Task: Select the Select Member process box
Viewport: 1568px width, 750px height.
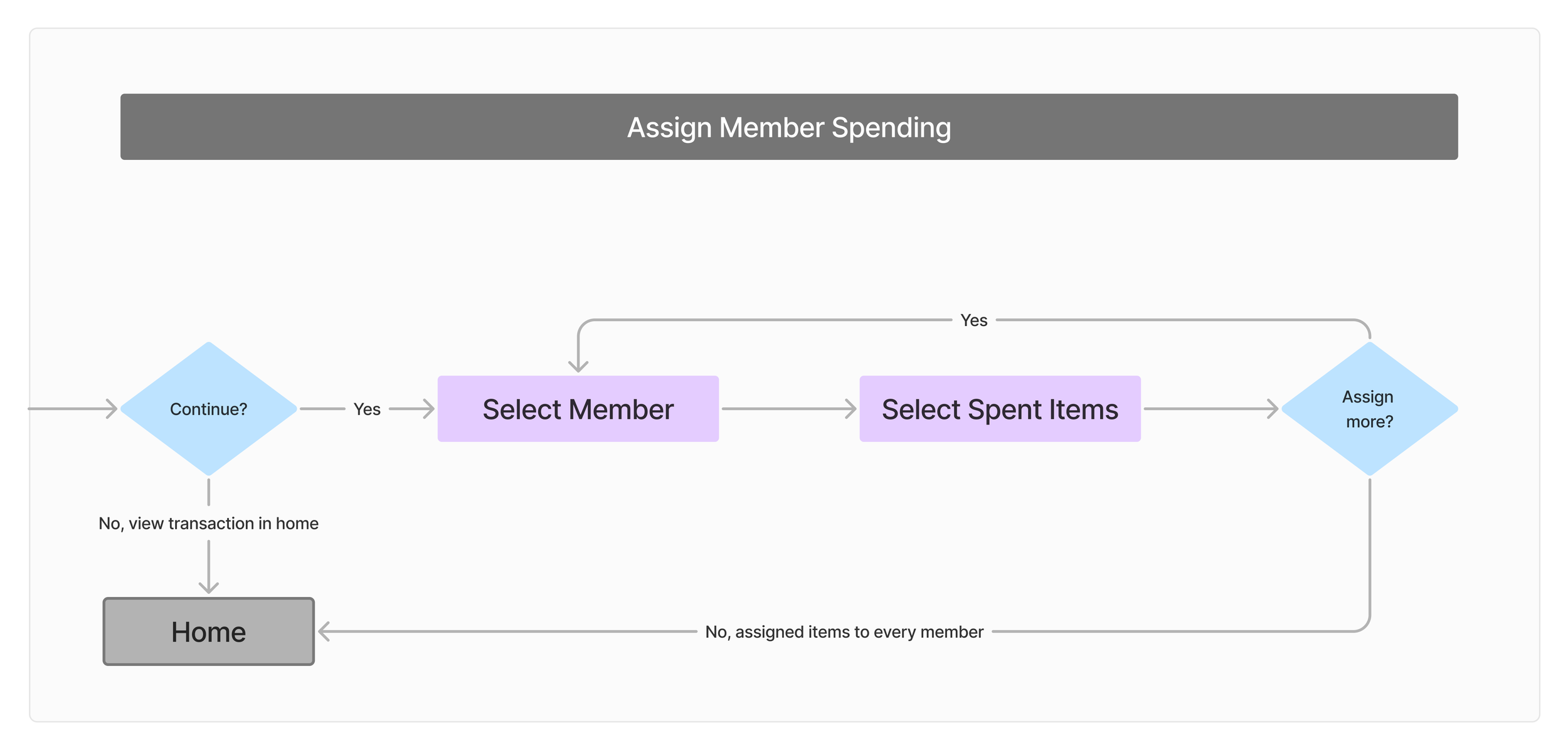Action: pos(578,409)
